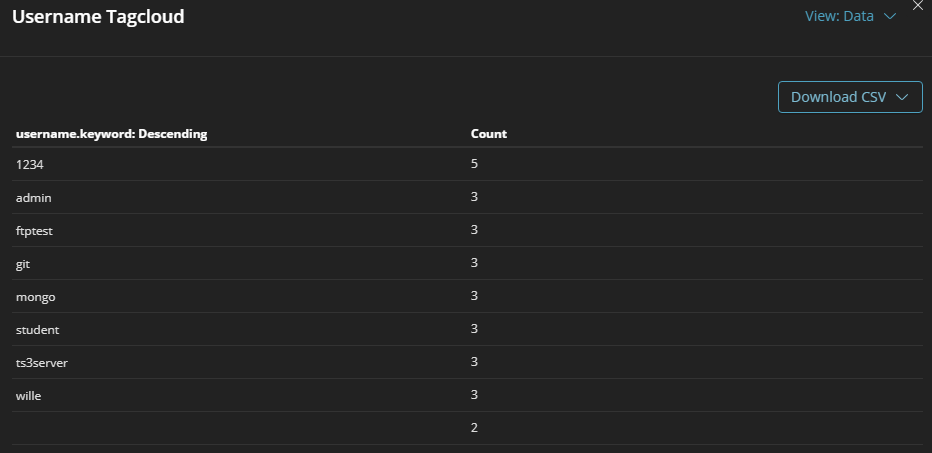The width and height of the screenshot is (932, 453).
Task: Open the Download CSV menu
Action: click(850, 97)
